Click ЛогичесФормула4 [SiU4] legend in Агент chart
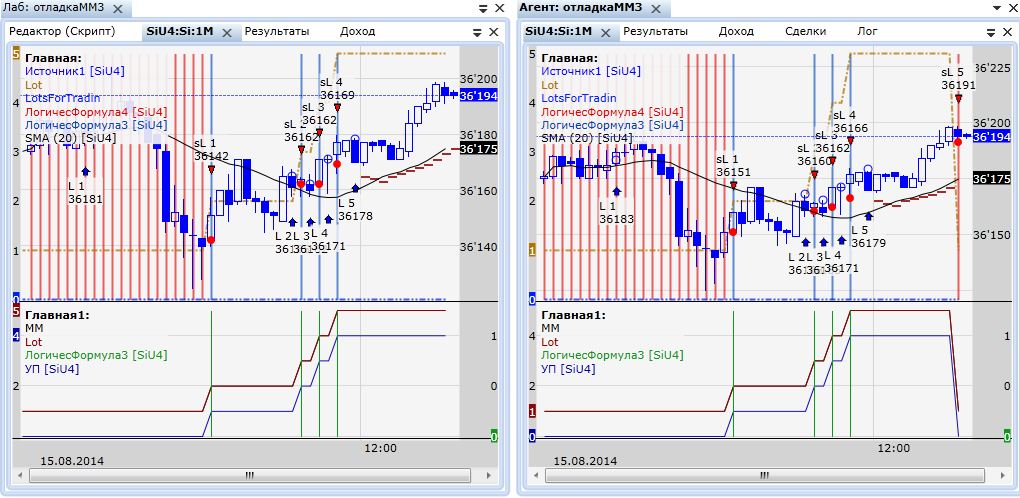1020x498 pixels. pyautogui.click(x=612, y=112)
